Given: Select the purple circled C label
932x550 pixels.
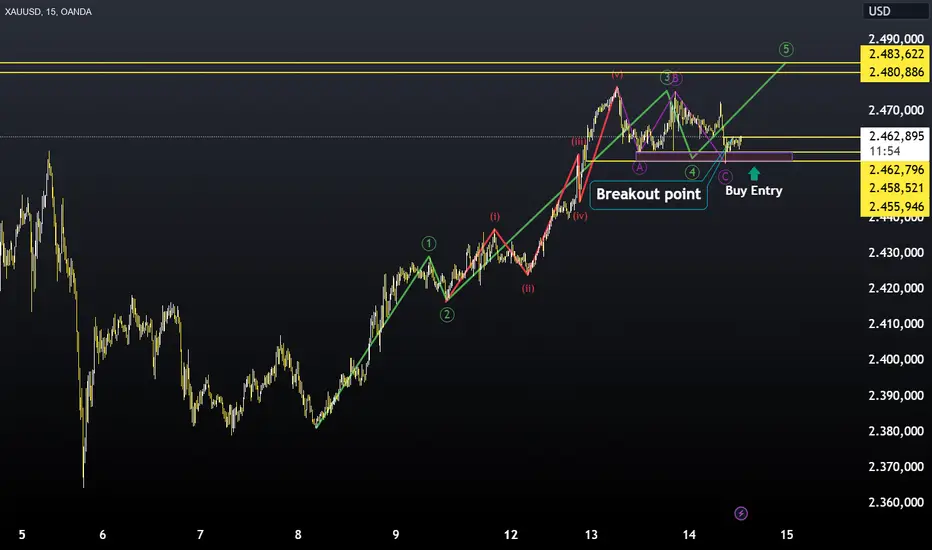Looking at the screenshot, I should 725,177.
